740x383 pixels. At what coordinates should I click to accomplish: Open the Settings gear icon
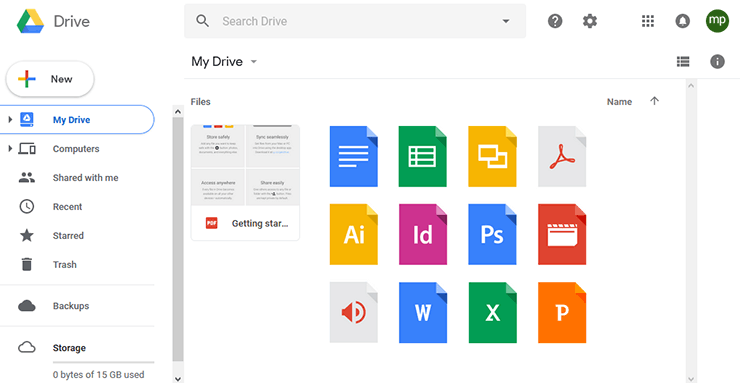(x=590, y=21)
